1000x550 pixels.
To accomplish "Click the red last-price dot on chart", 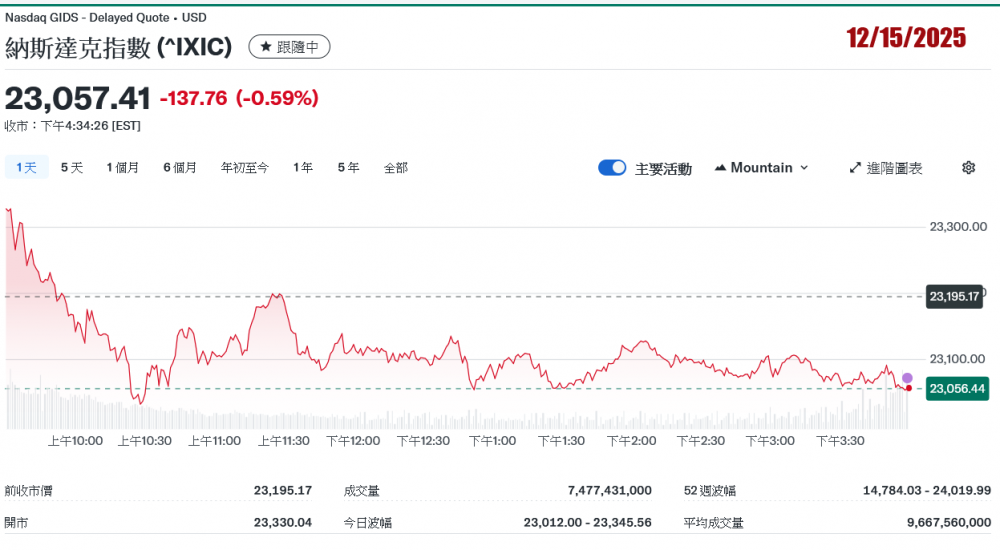I will [x=908, y=388].
